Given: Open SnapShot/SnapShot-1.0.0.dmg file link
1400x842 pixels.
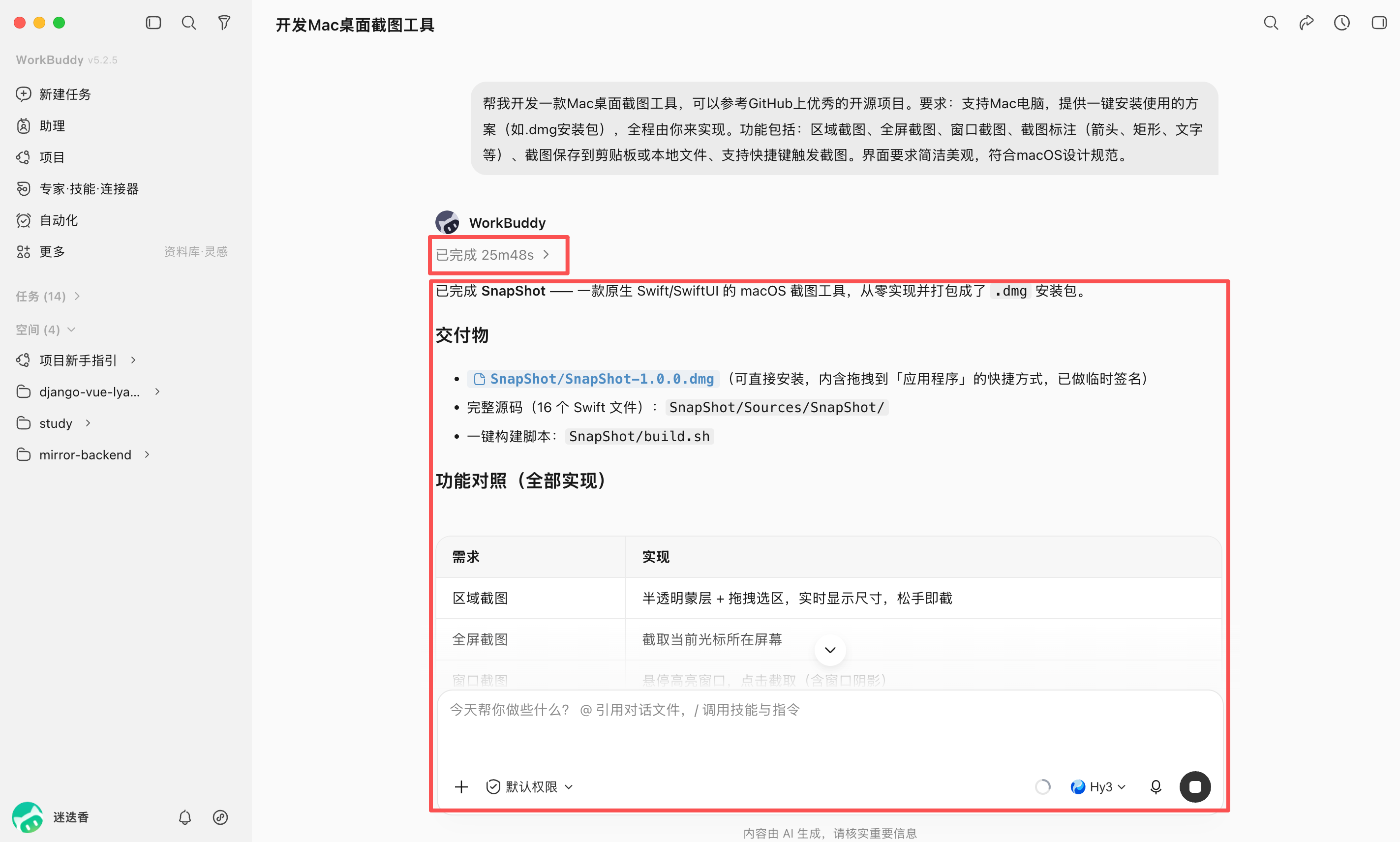Looking at the screenshot, I should (x=593, y=378).
